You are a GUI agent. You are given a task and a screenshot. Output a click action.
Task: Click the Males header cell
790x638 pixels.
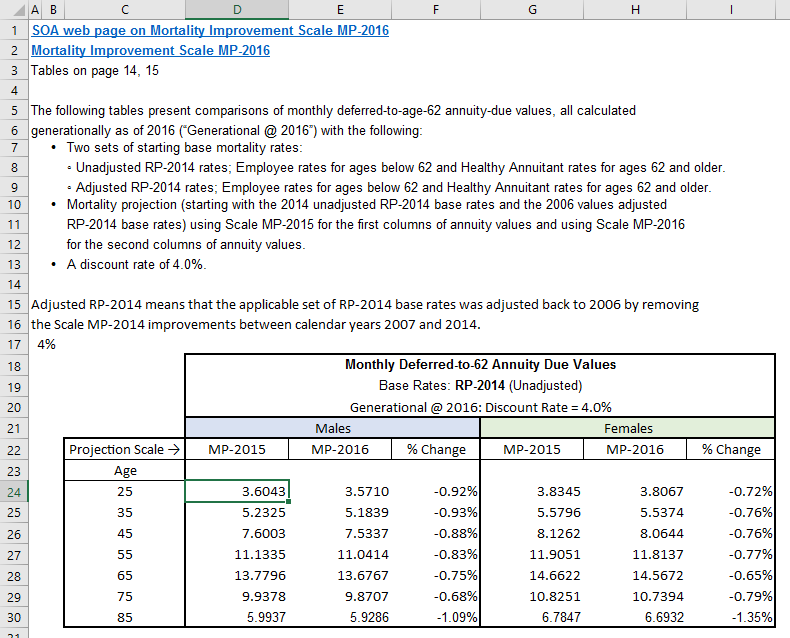(333, 428)
